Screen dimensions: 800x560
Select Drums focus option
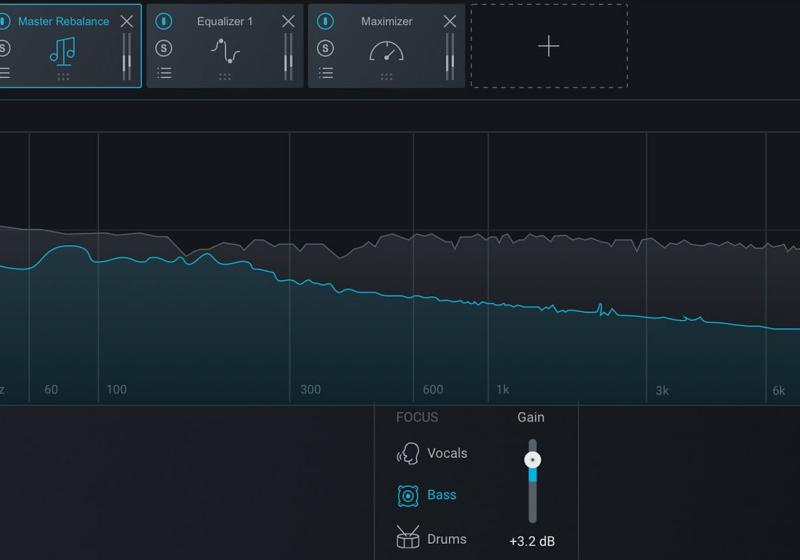[431, 539]
